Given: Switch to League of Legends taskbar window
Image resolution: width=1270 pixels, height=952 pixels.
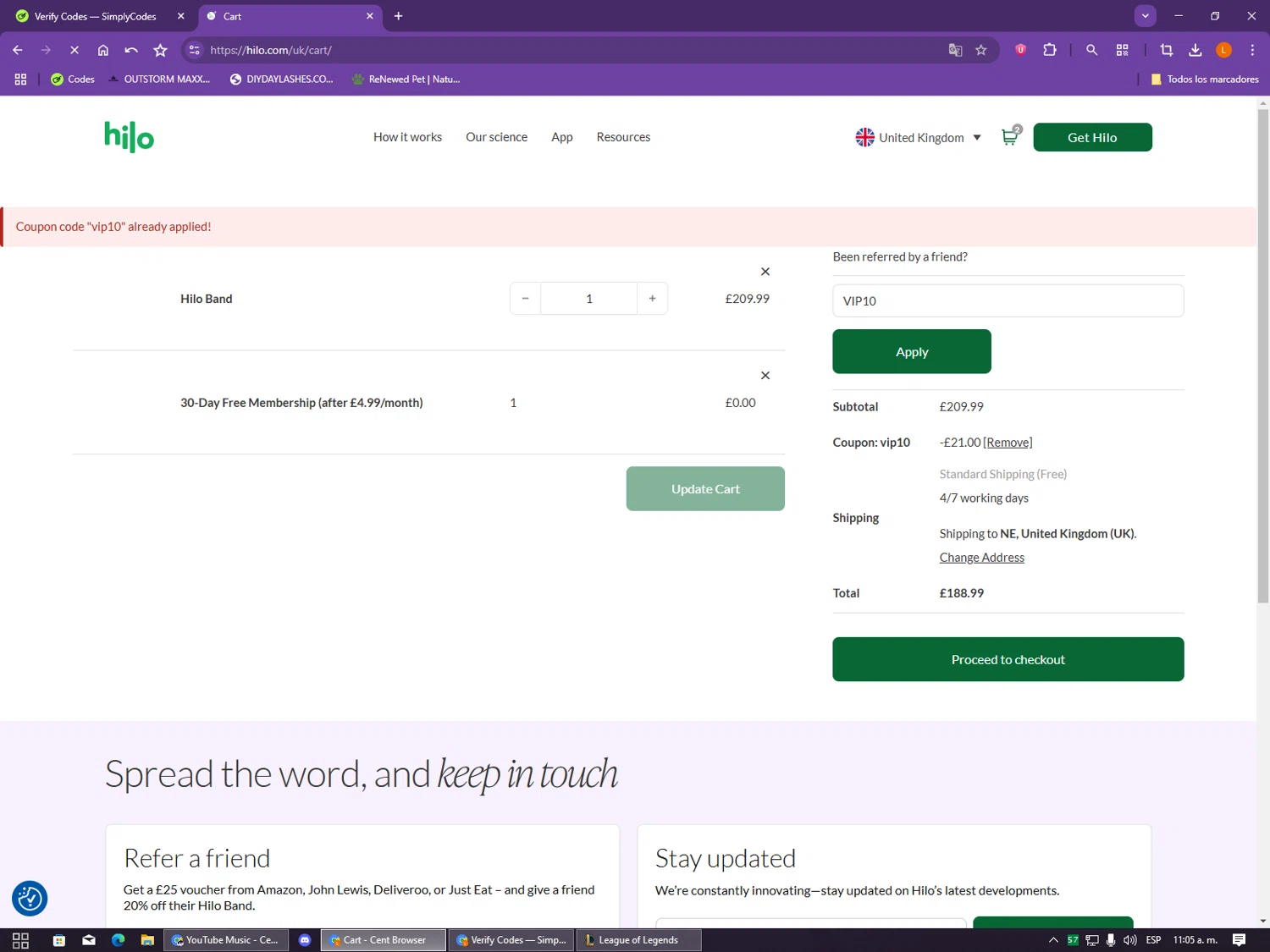Looking at the screenshot, I should [639, 940].
